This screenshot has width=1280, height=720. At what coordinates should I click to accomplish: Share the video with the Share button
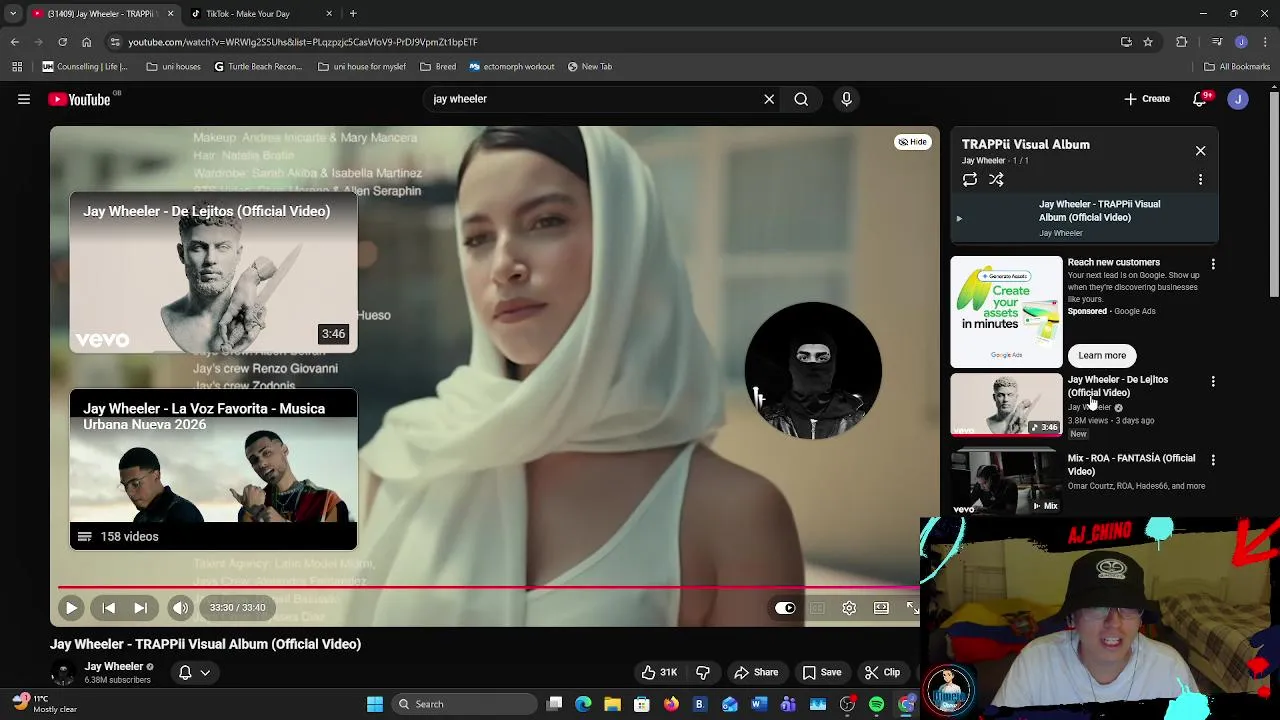point(756,672)
